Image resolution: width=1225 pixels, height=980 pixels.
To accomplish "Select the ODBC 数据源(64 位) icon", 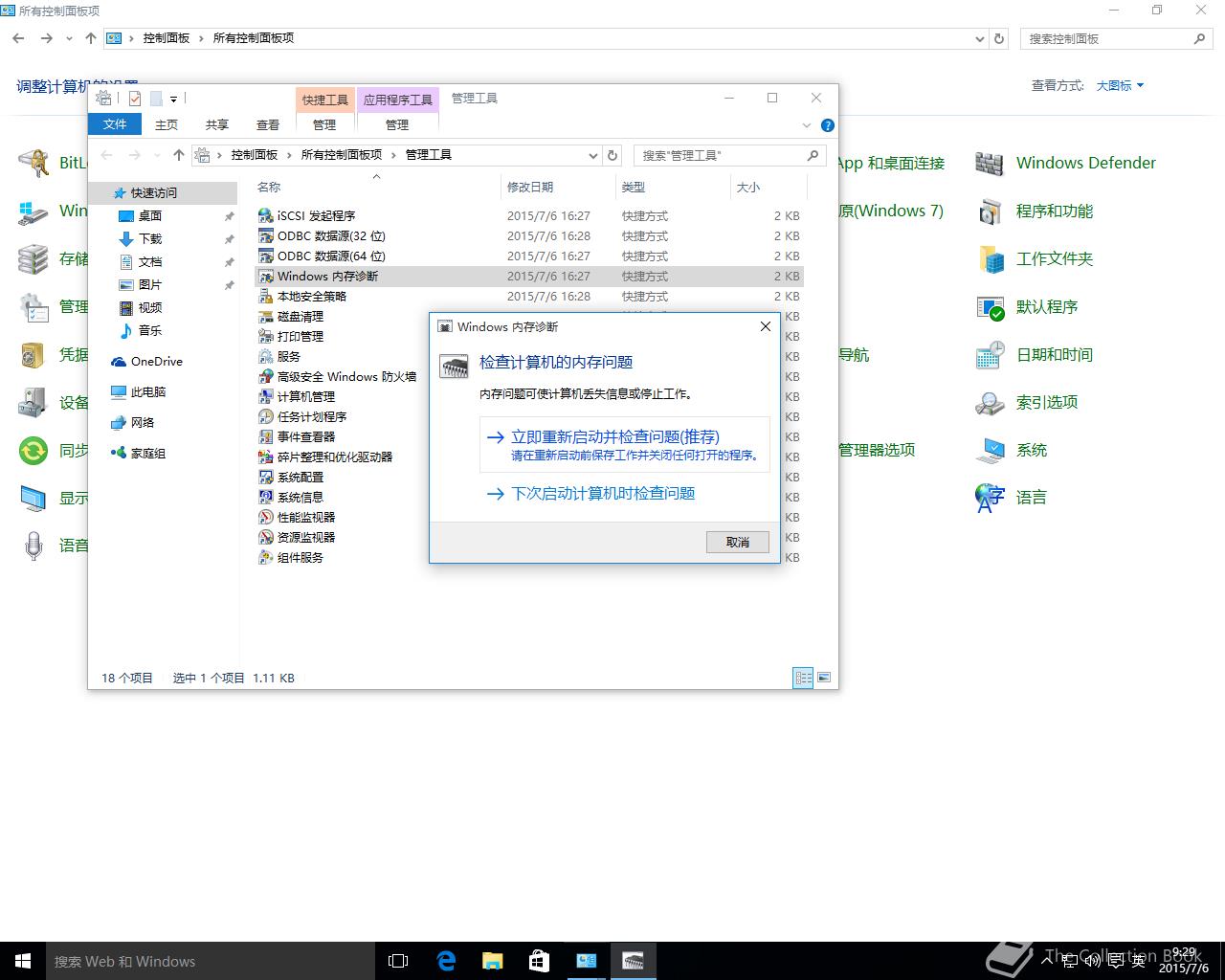I will (266, 256).
